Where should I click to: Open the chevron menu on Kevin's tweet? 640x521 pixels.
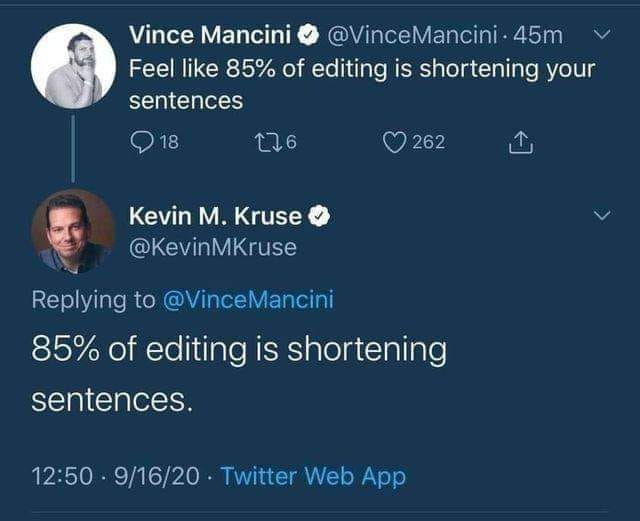click(x=602, y=216)
